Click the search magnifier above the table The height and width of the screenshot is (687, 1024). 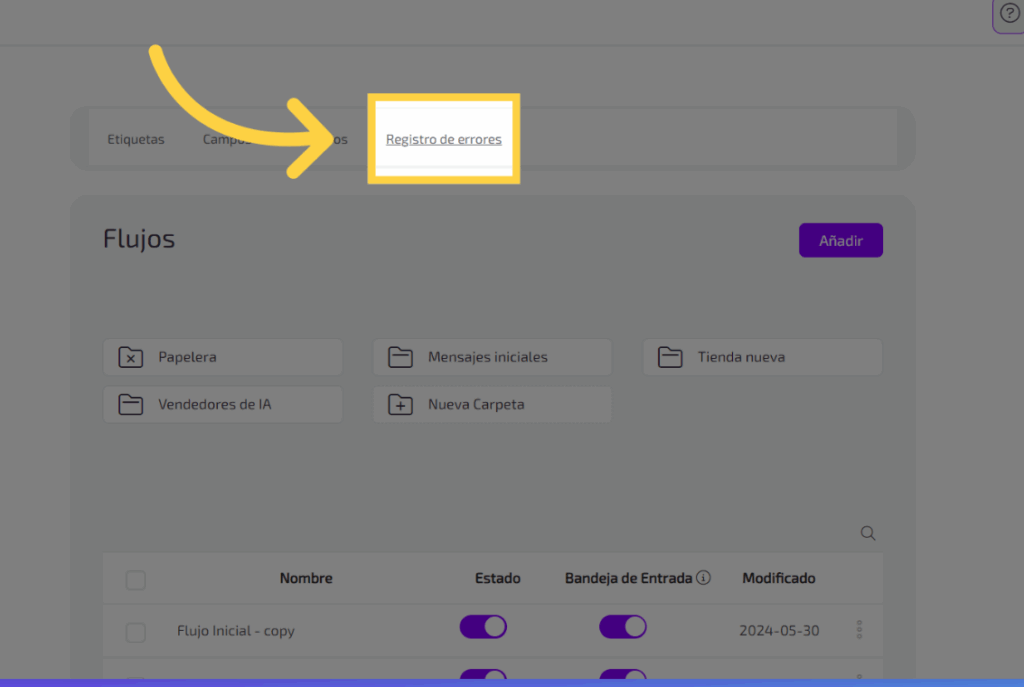pos(868,534)
